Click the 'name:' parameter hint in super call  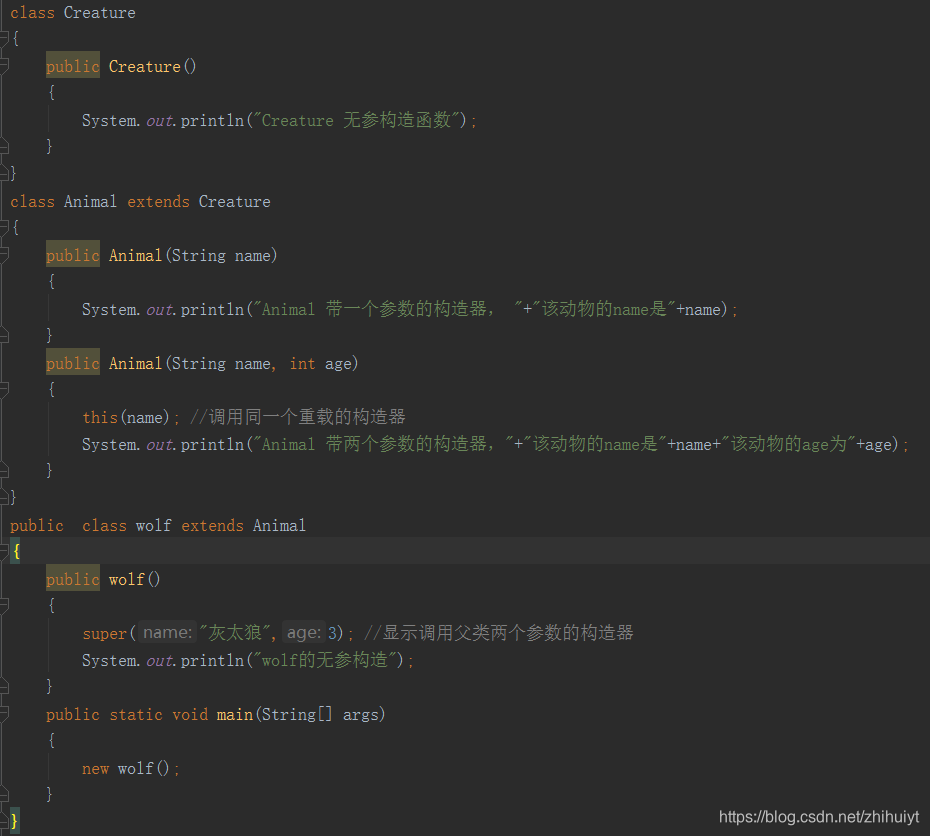coord(167,633)
